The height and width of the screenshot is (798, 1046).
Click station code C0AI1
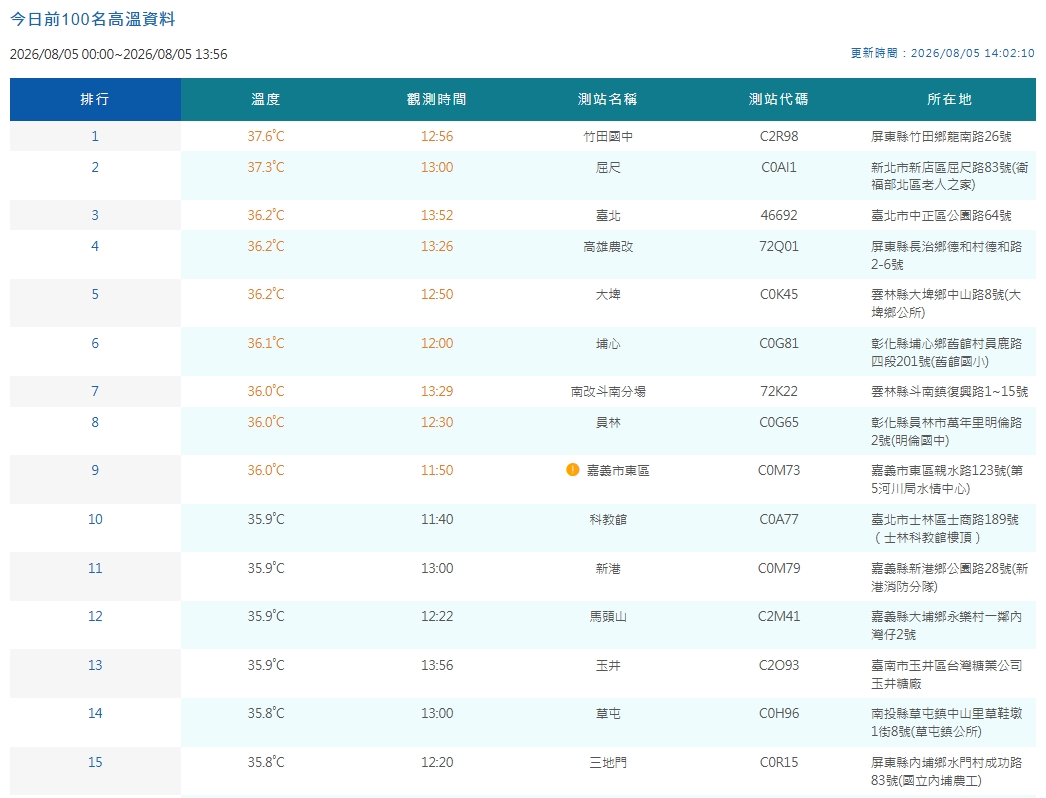[x=778, y=167]
